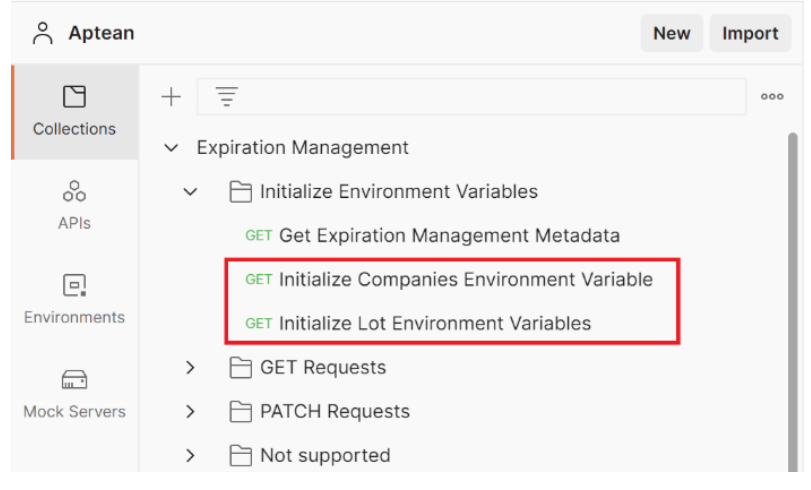Click the Import button
The width and height of the screenshot is (811, 490).
click(x=750, y=33)
